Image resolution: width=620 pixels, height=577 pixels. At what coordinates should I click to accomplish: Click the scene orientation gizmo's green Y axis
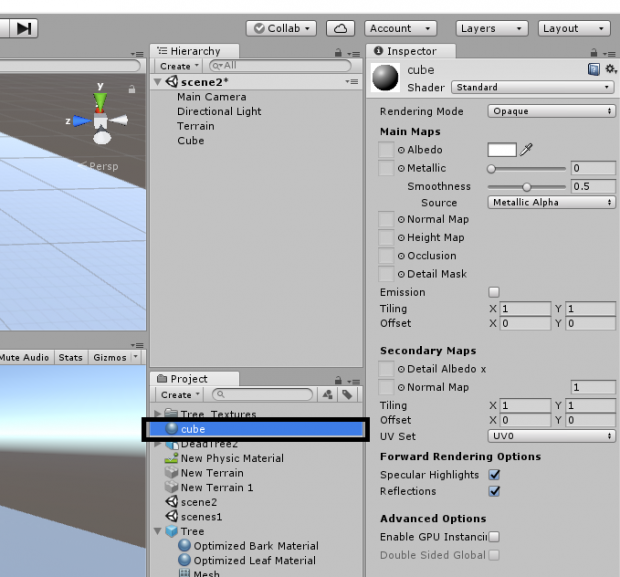click(100, 100)
